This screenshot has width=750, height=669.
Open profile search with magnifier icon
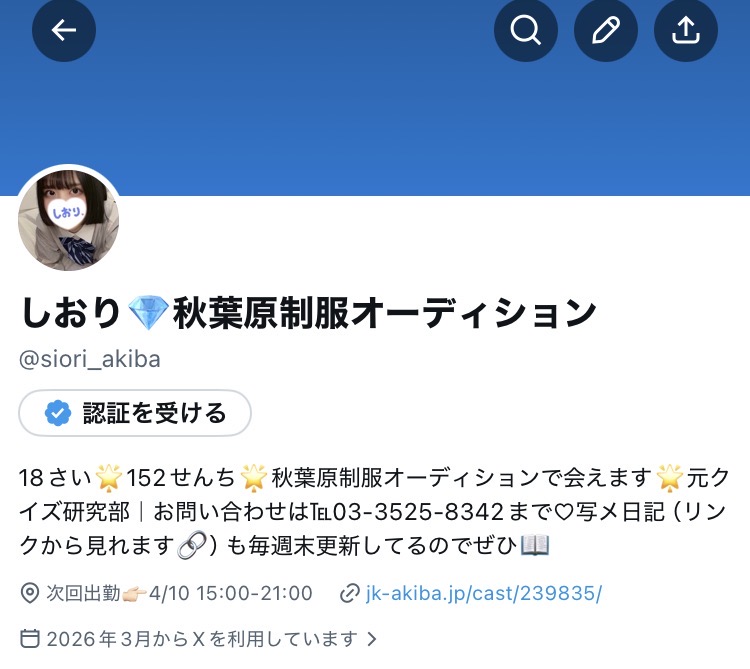pyautogui.click(x=526, y=30)
